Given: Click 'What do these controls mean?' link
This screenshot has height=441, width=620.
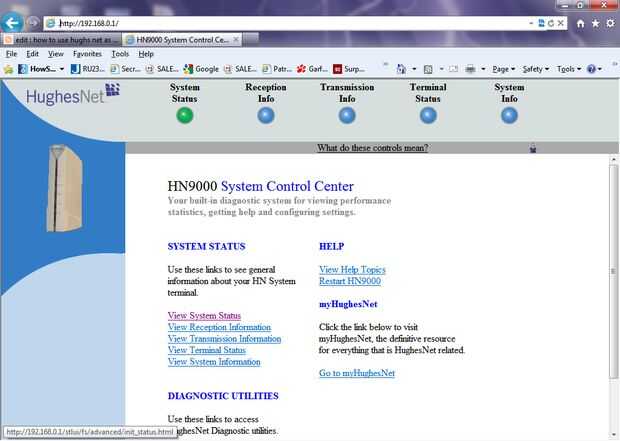Looking at the screenshot, I should [372, 148].
